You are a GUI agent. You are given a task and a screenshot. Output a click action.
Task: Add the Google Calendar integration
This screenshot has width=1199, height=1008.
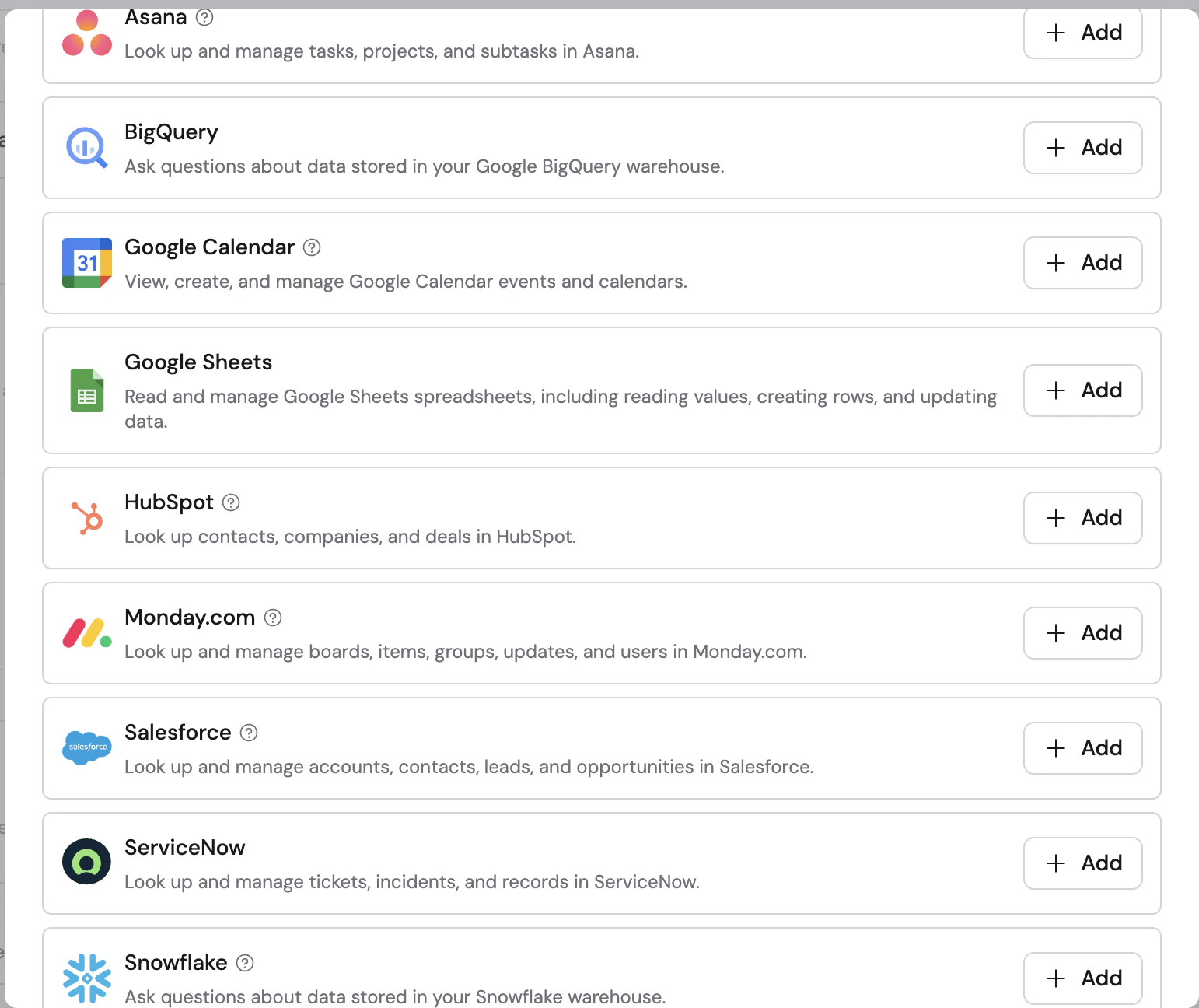click(x=1083, y=263)
